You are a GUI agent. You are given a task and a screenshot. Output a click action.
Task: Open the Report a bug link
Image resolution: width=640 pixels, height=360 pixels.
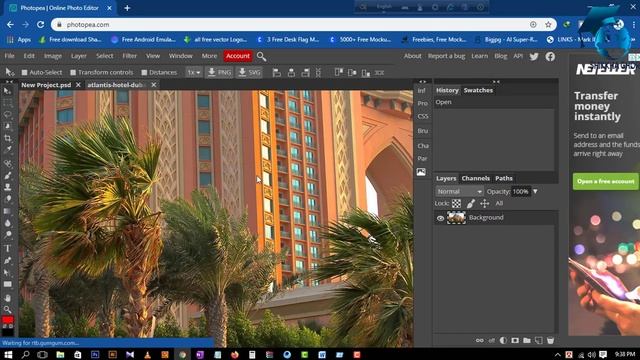tap(446, 56)
